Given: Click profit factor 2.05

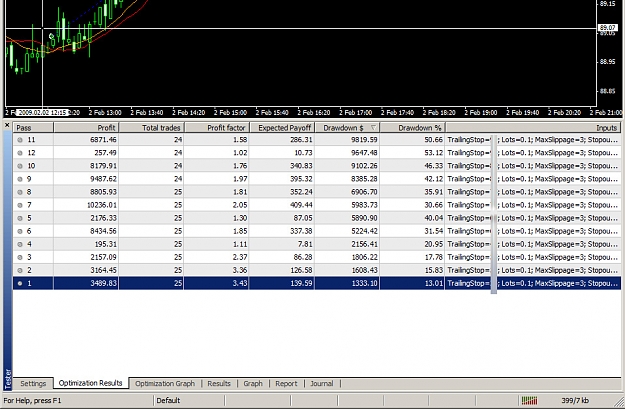Looking at the screenshot, I should point(240,205).
